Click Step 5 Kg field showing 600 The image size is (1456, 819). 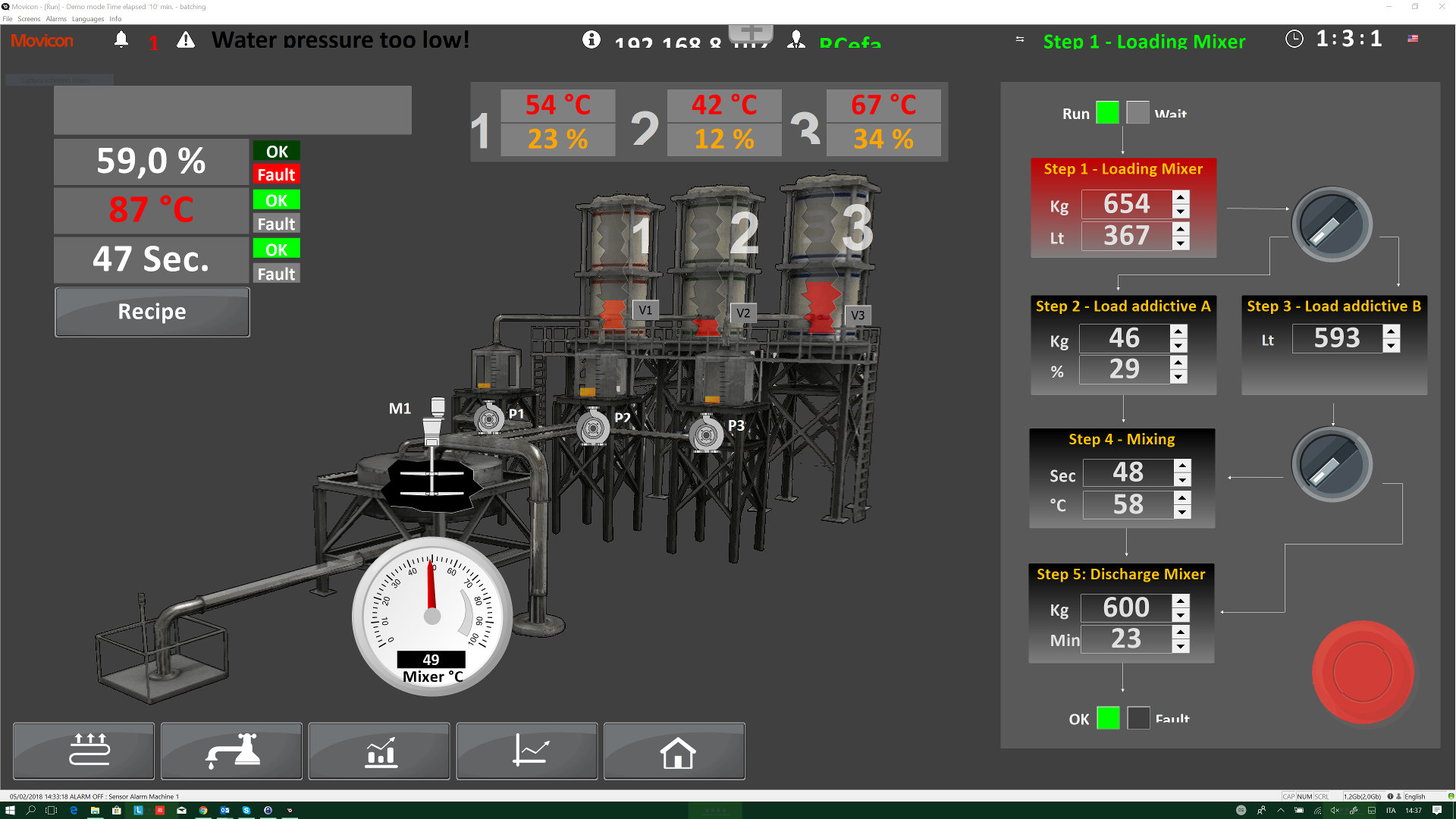tap(1126, 607)
